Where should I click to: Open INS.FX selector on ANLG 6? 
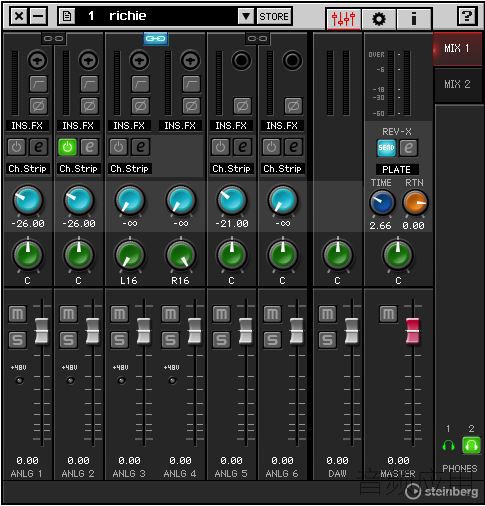[282, 126]
